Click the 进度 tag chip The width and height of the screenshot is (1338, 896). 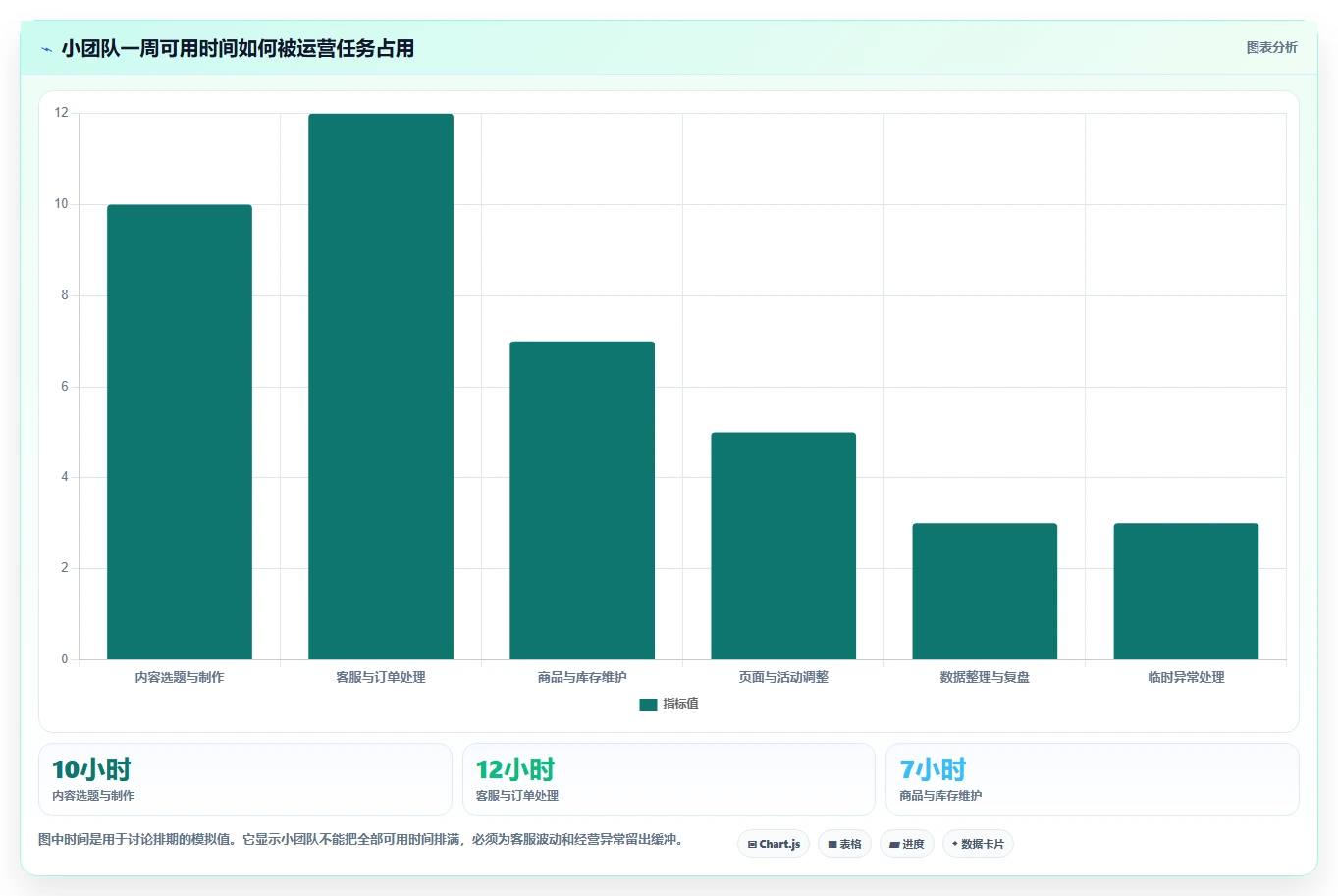(907, 844)
